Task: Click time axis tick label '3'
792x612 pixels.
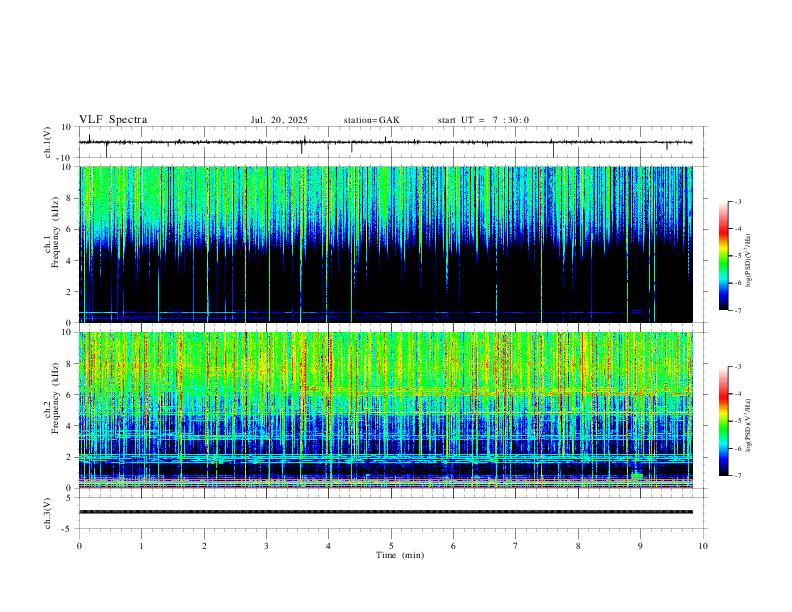Action: pyautogui.click(x=266, y=546)
